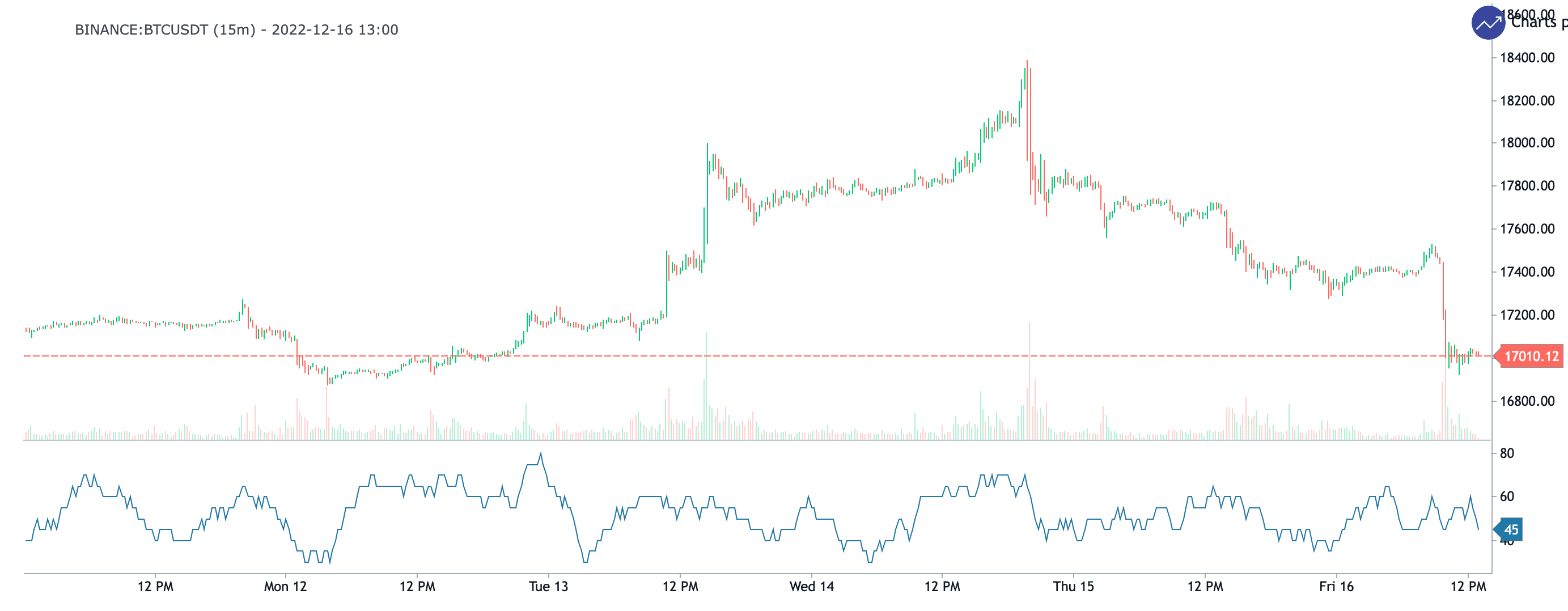Click the RSI scale label 80
Image resolution: width=1568 pixels, height=611 pixels.
[1507, 453]
